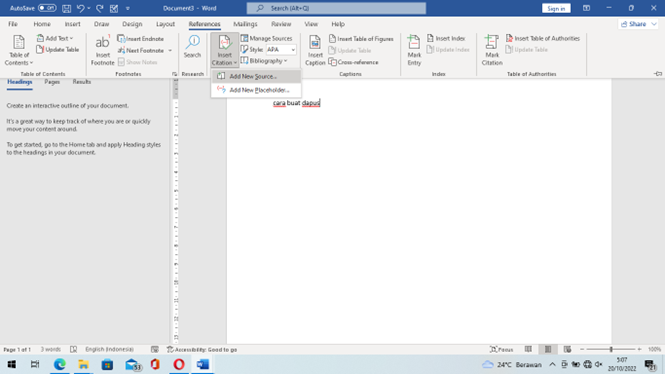
Task: Select Add New Placeholder menu item
Action: click(x=256, y=90)
